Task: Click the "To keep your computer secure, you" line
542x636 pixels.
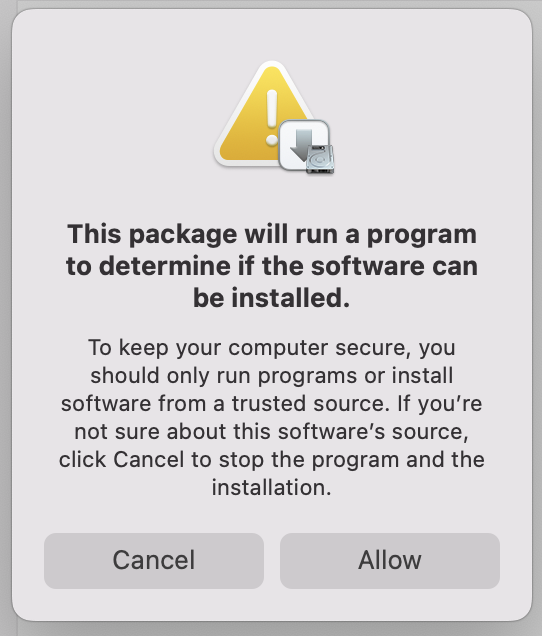Action: tap(272, 348)
